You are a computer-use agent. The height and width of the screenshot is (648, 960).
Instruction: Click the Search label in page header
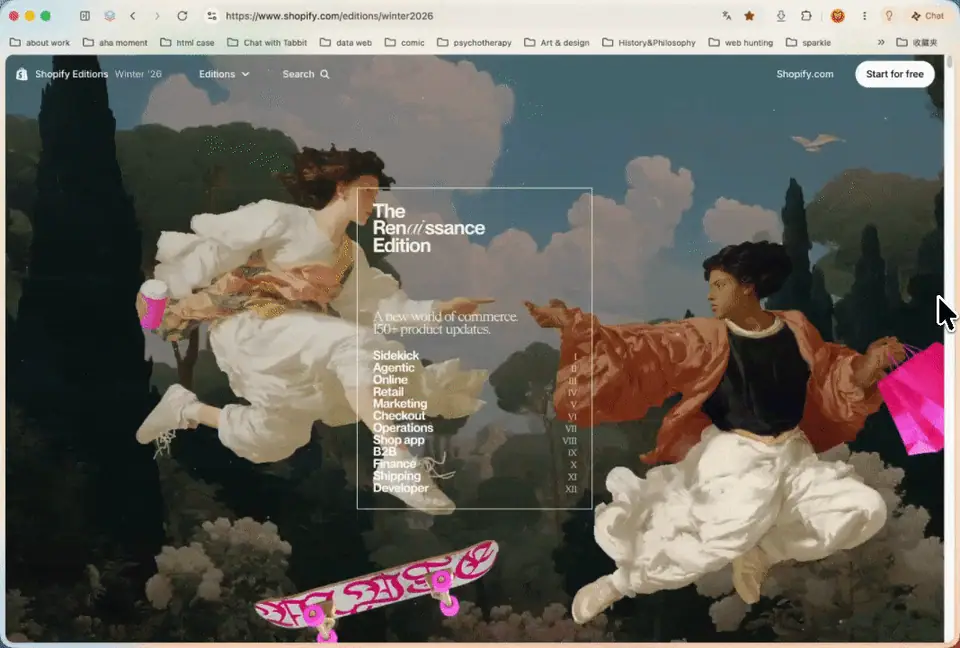point(298,74)
